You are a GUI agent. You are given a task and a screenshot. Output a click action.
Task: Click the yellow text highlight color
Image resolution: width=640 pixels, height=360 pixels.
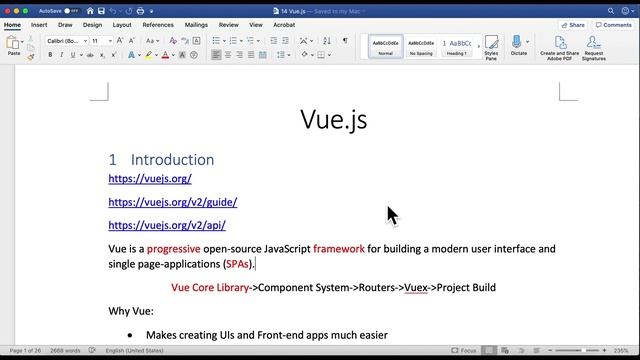(148, 55)
